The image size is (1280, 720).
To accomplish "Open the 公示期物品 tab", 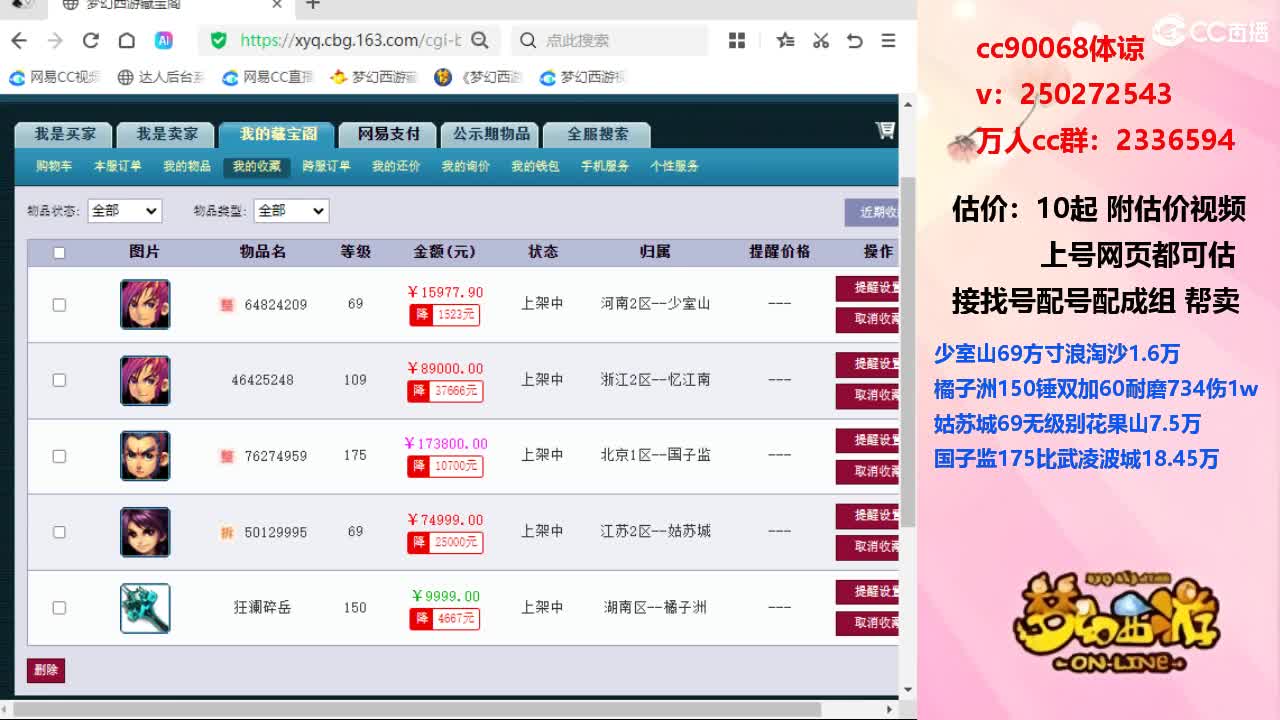I will (491, 134).
